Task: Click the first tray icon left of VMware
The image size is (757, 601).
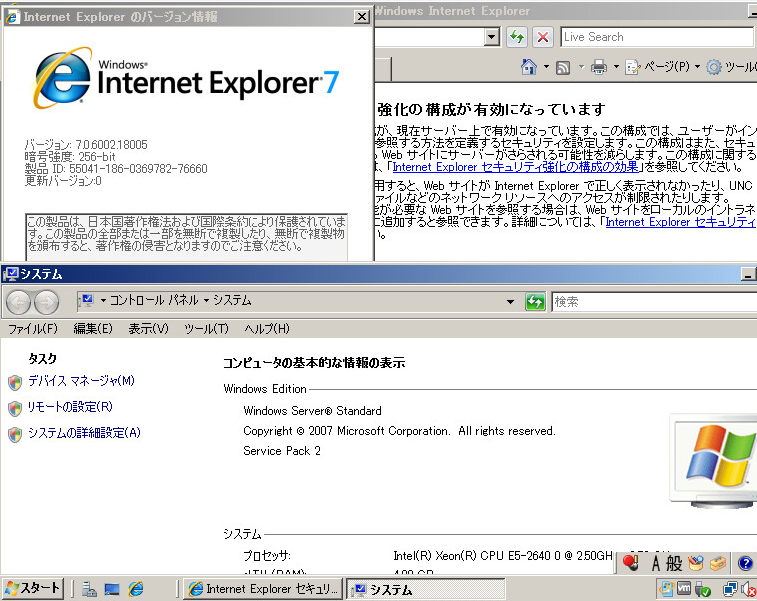Action: click(x=667, y=588)
